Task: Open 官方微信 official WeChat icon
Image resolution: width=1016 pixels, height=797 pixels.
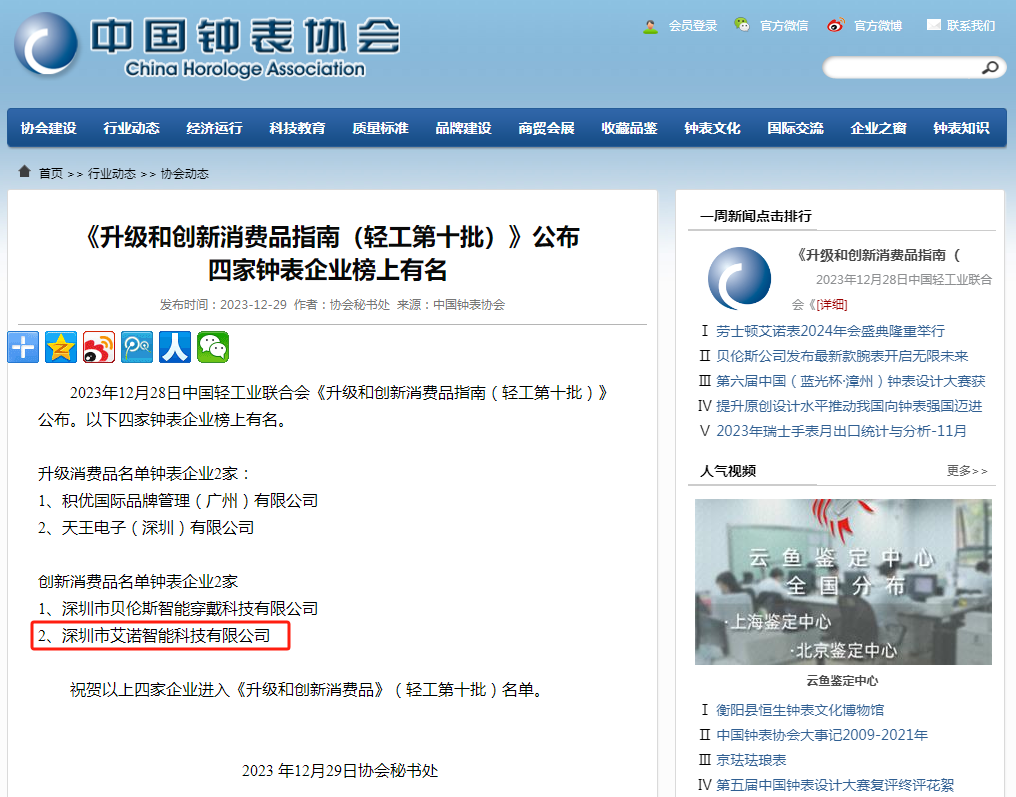Action: coord(742,25)
